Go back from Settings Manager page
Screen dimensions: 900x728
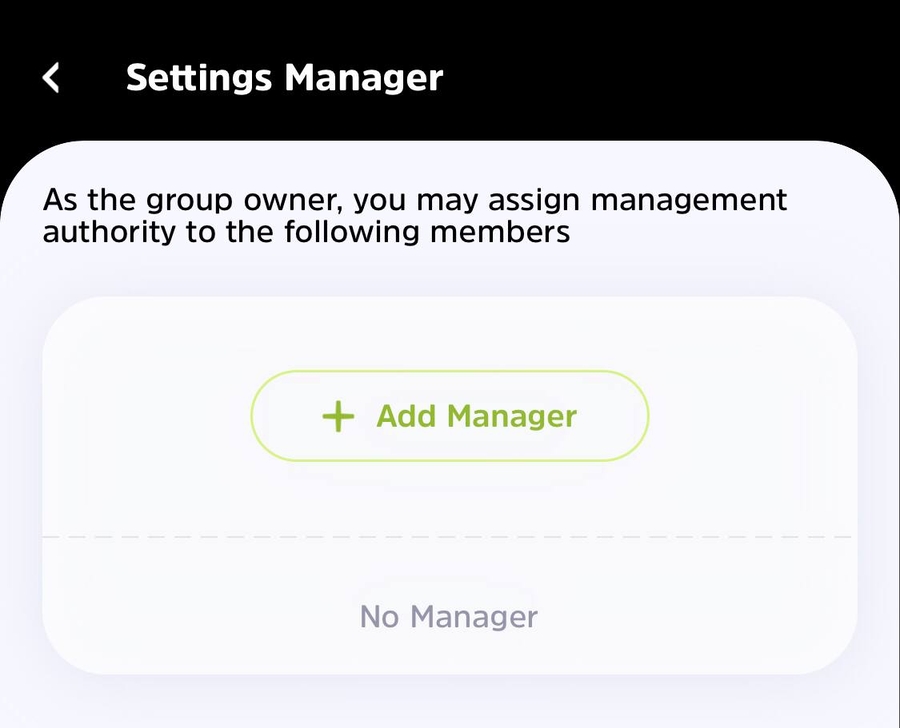[x=52, y=77]
